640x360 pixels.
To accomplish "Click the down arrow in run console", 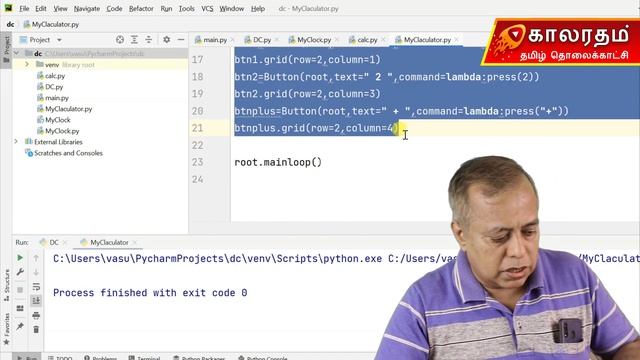I will point(36,272).
